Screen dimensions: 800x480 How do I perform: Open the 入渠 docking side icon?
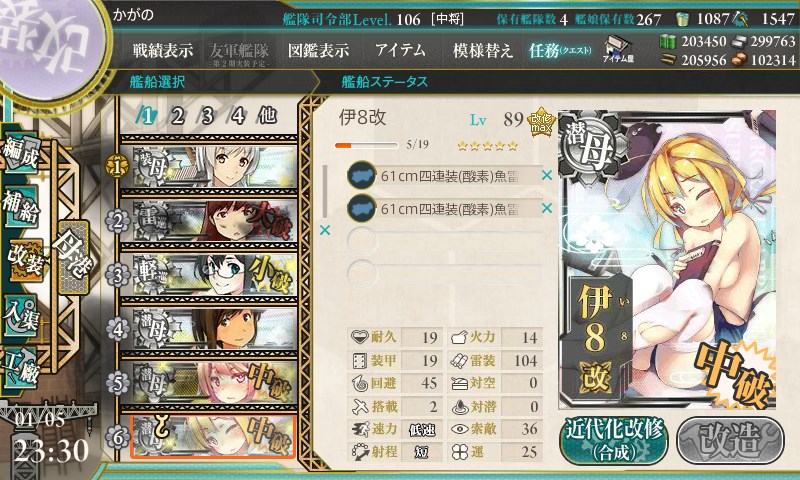coord(20,314)
